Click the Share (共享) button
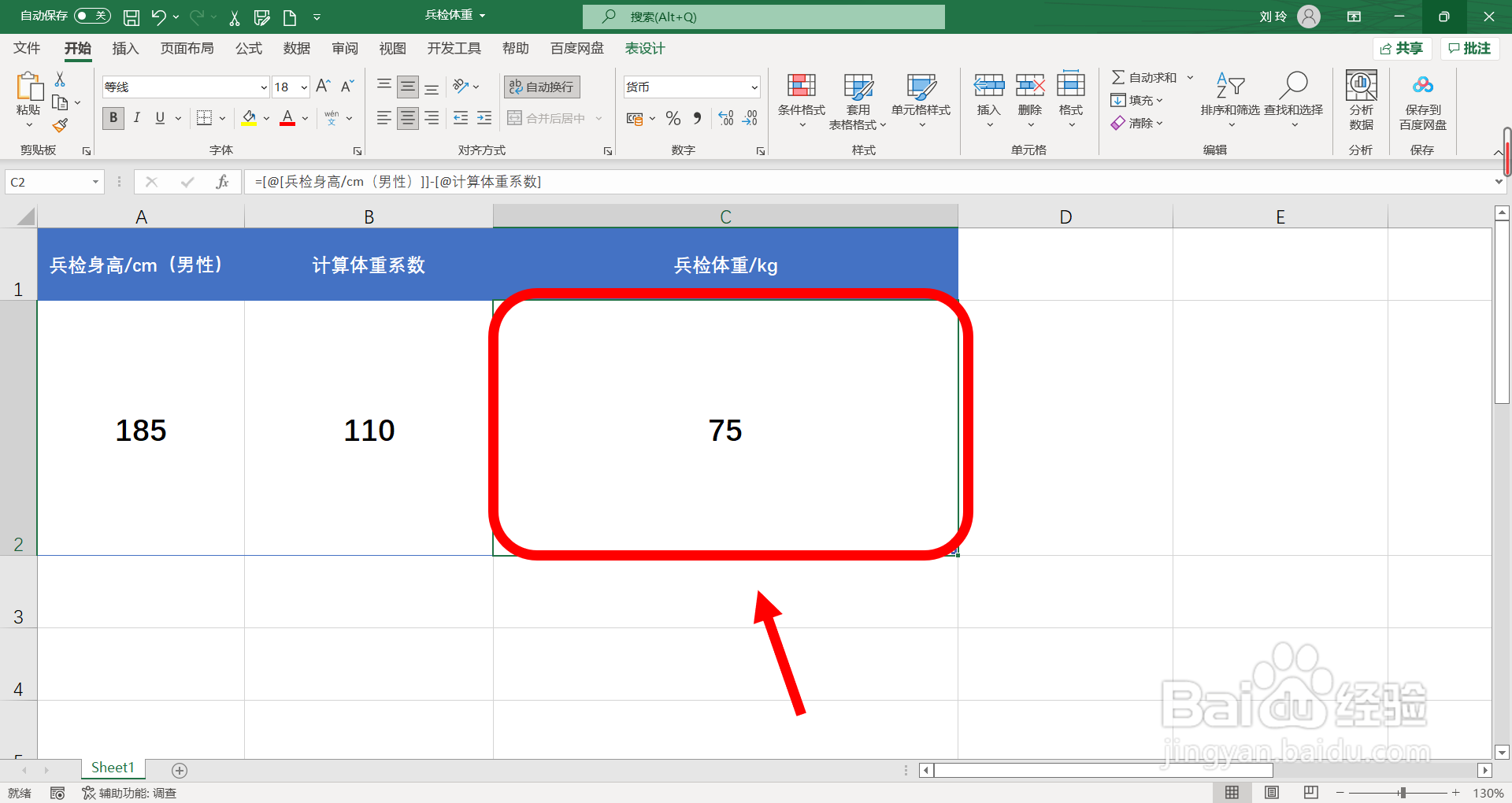 coord(1402,48)
